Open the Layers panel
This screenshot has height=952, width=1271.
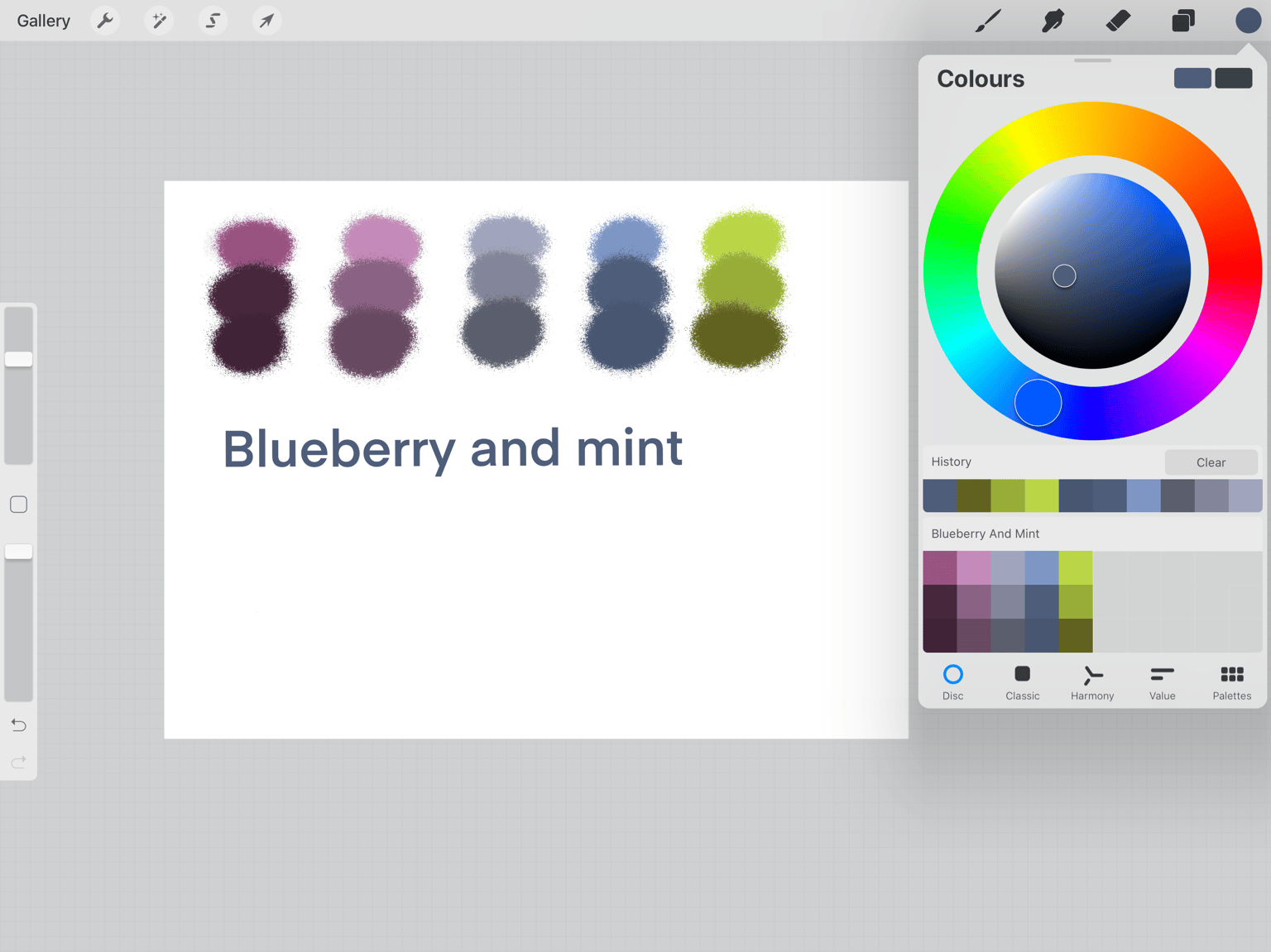(x=1183, y=20)
